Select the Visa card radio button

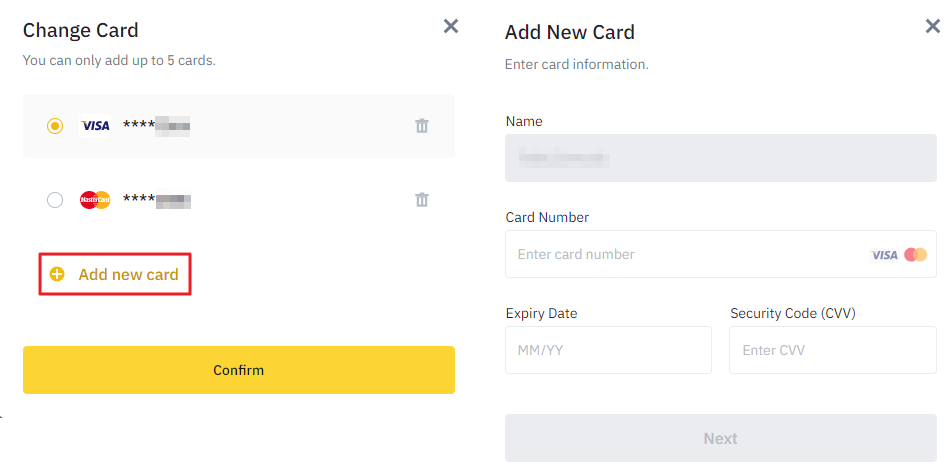[55, 126]
